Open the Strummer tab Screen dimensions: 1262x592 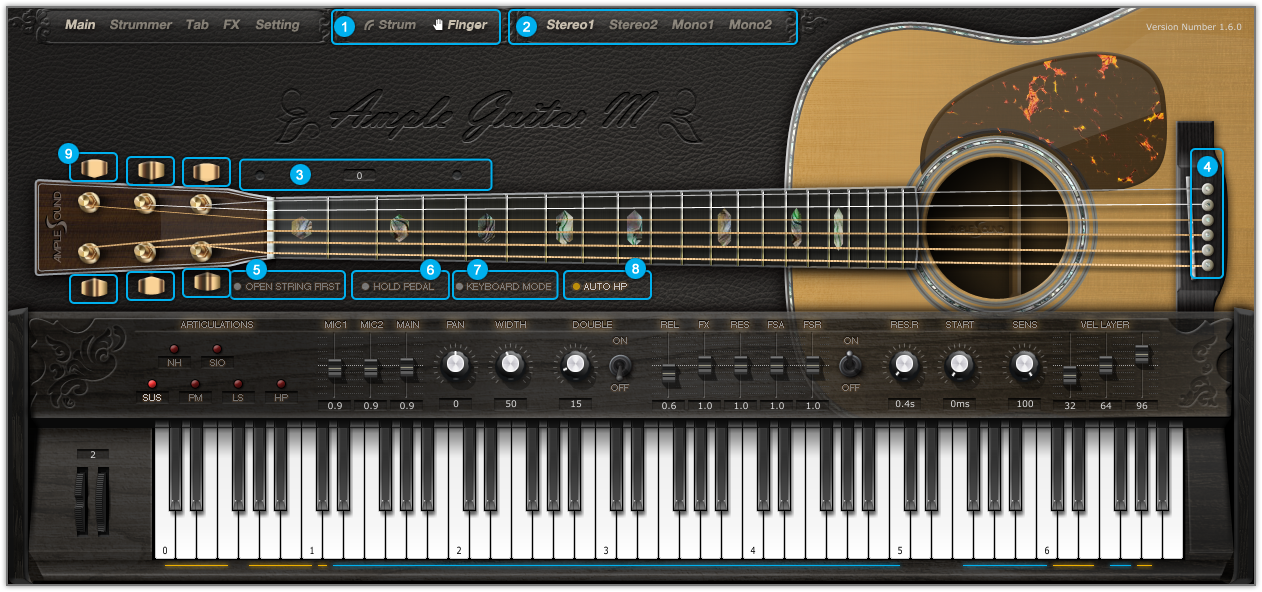(141, 25)
